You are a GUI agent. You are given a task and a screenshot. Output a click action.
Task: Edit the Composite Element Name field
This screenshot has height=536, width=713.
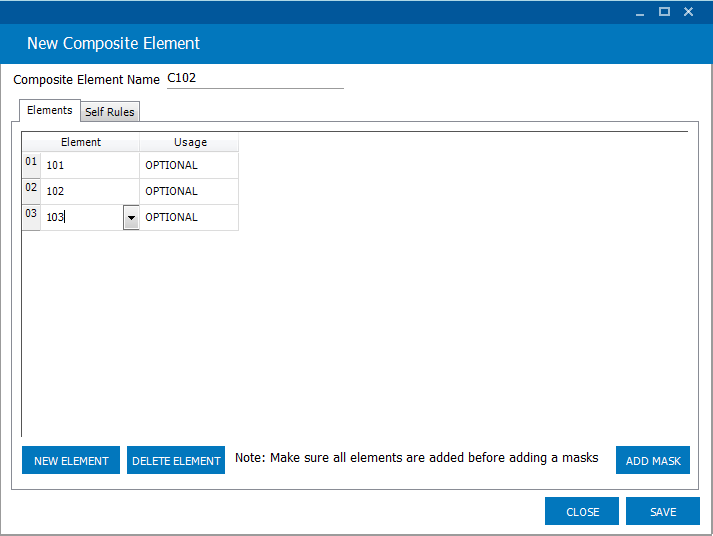pos(255,79)
